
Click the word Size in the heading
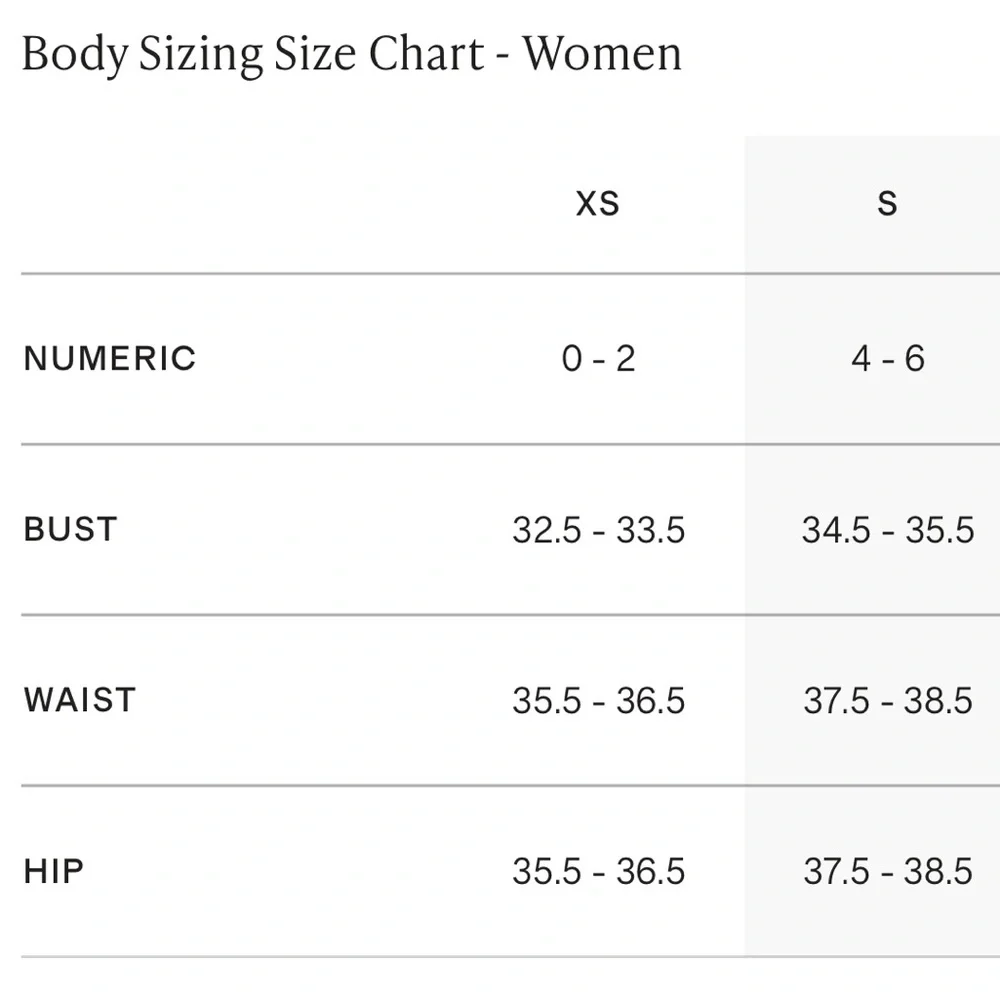[313, 53]
